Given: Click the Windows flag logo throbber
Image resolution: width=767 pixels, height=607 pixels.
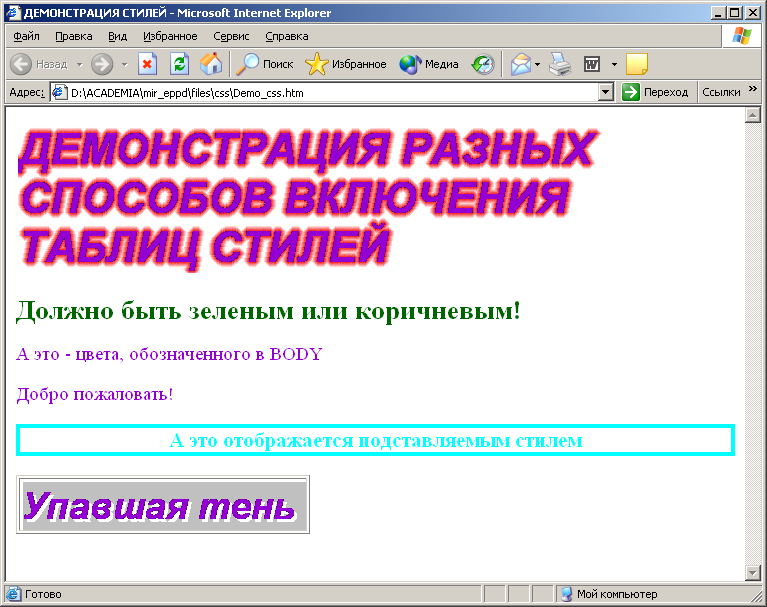Looking at the screenshot, I should pos(742,36).
